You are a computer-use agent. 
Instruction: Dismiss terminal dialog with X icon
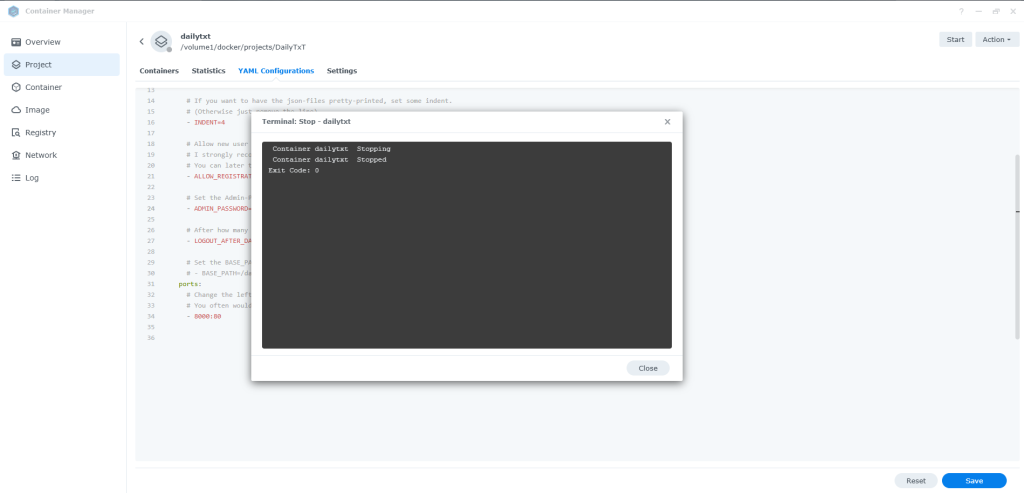click(x=667, y=121)
